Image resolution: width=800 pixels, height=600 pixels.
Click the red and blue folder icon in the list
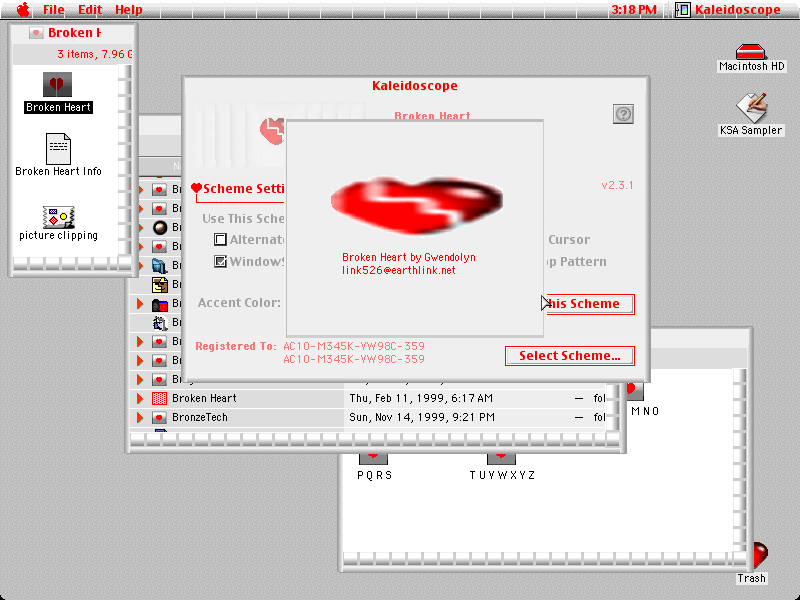(x=160, y=304)
